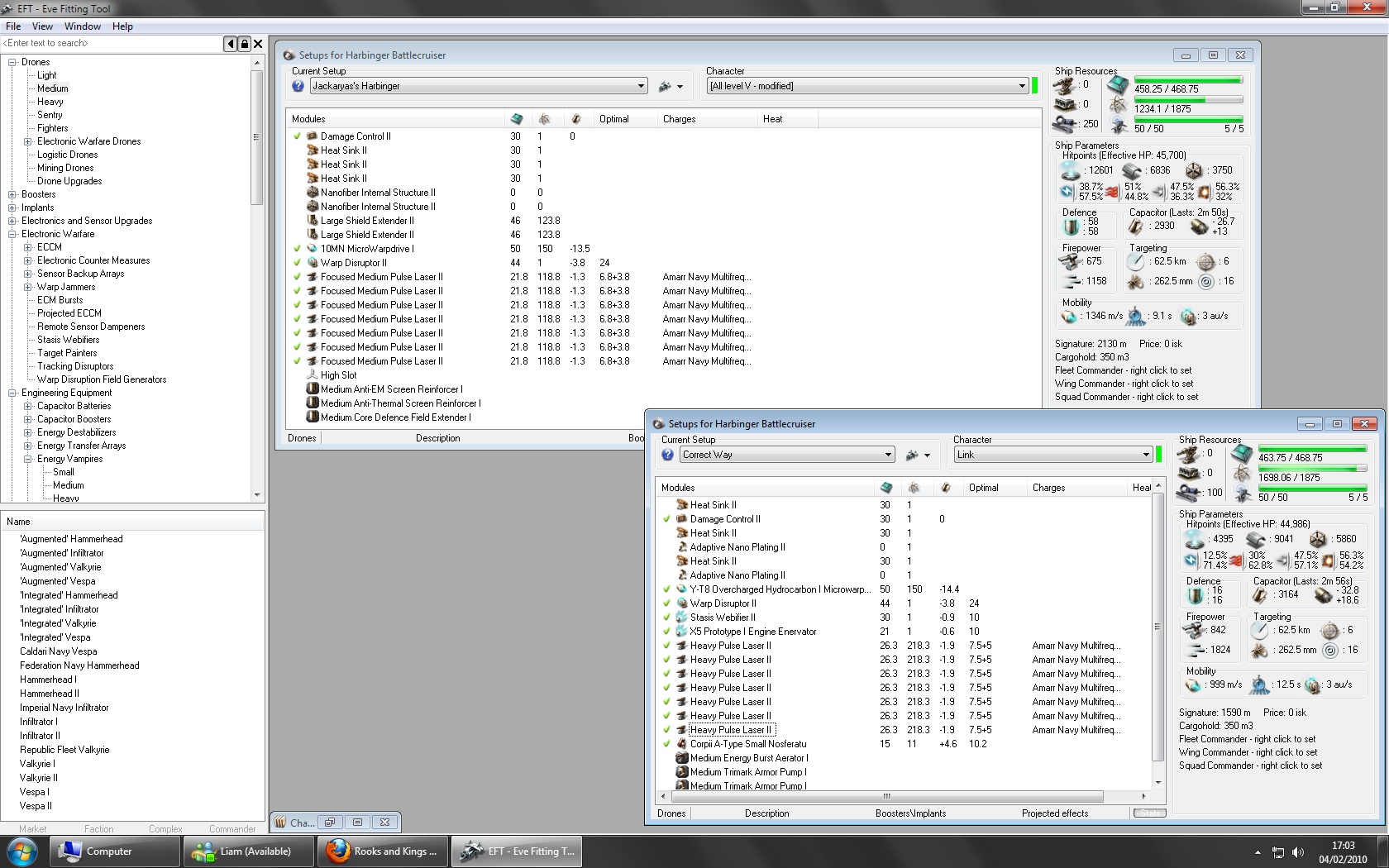Click the drone icon beside 50 / 50 in Jackaryas's Harbinger window
1389x868 pixels.
[1119, 126]
